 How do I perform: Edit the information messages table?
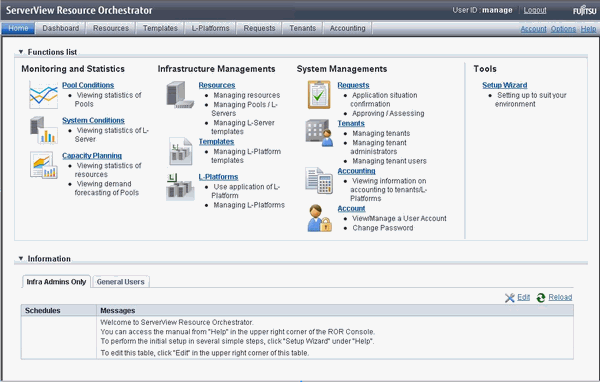click(523, 297)
